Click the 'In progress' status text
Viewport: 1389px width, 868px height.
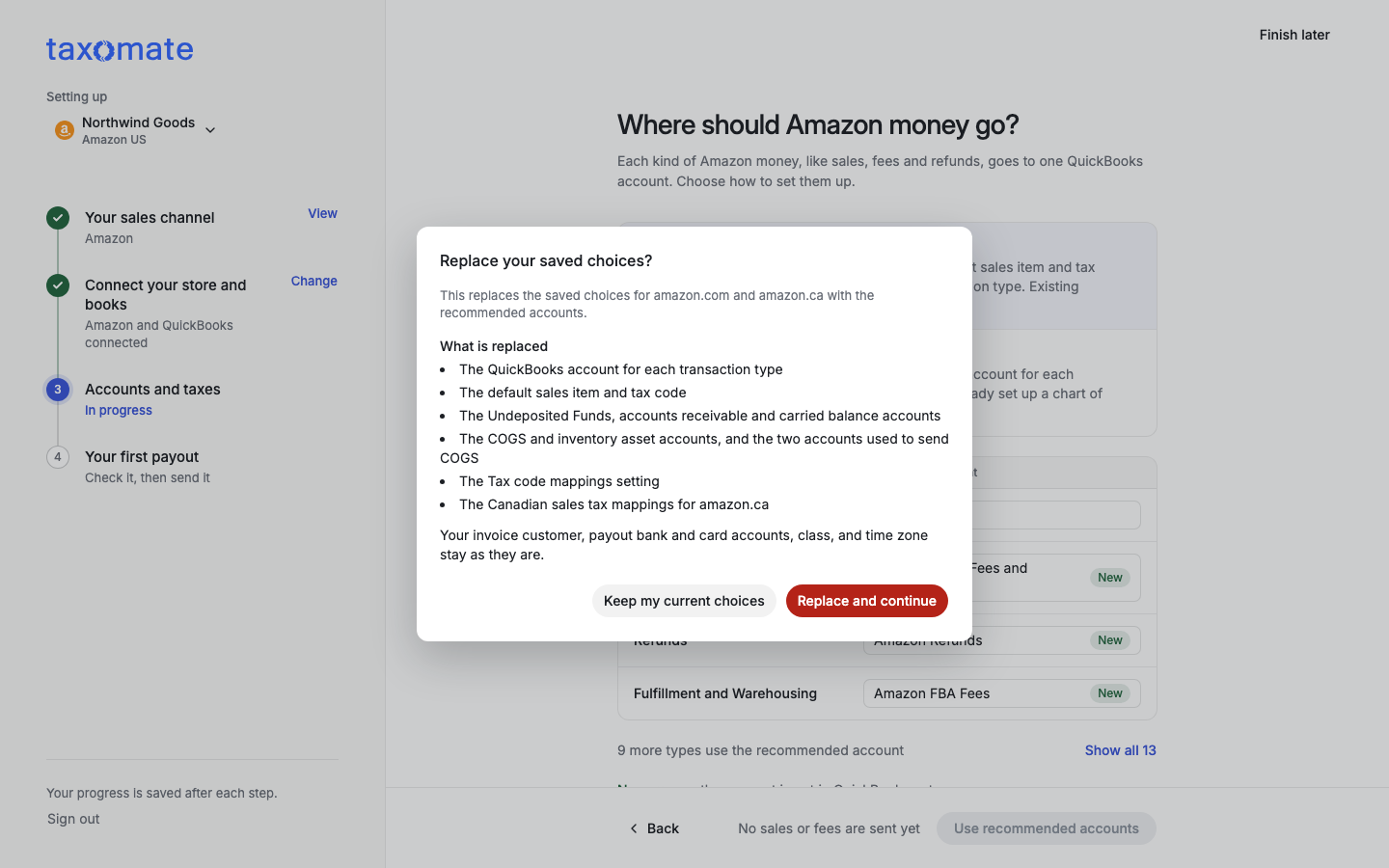tap(119, 411)
